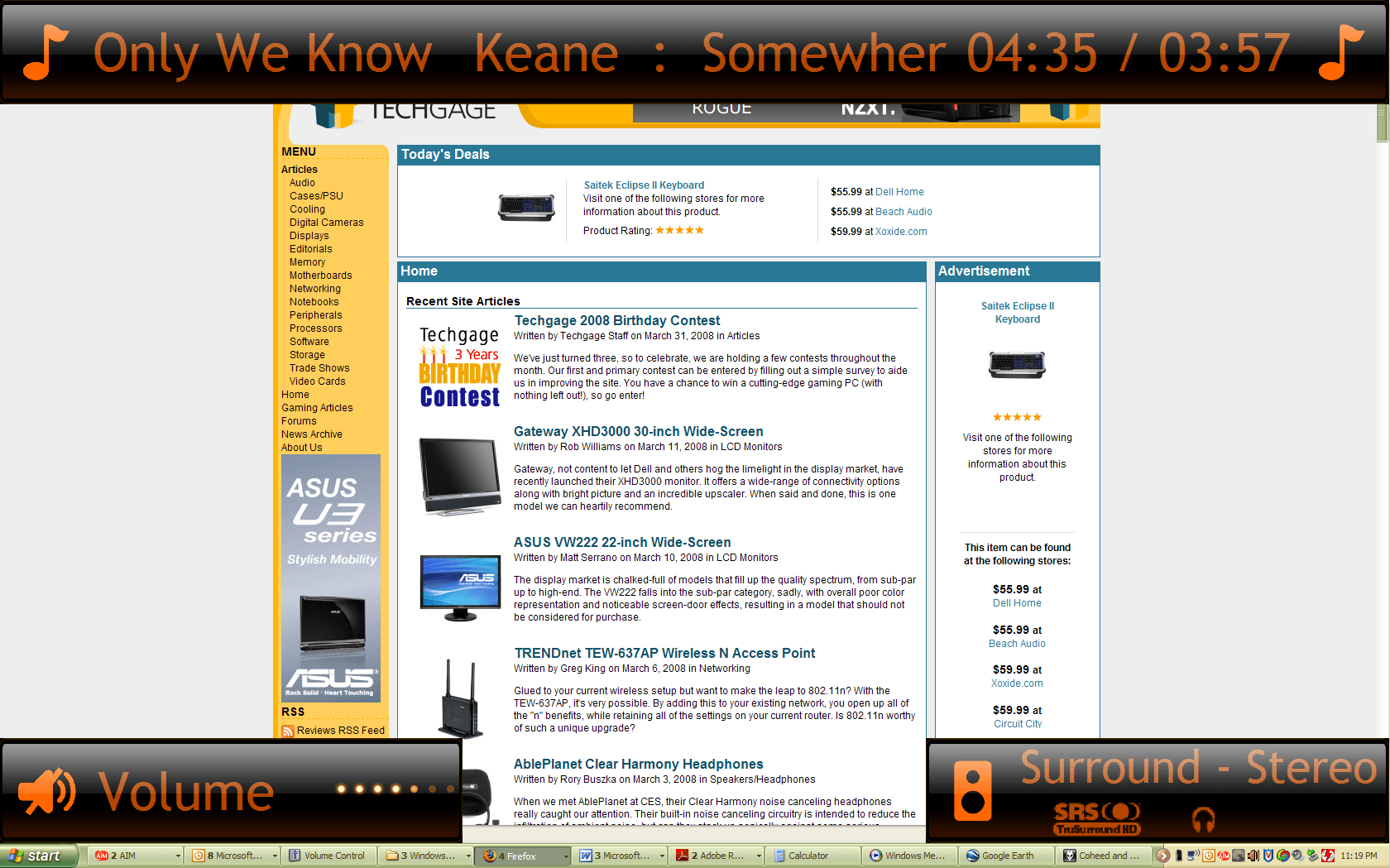Open Dell Home store link in Today's Deals

pyautogui.click(x=899, y=192)
